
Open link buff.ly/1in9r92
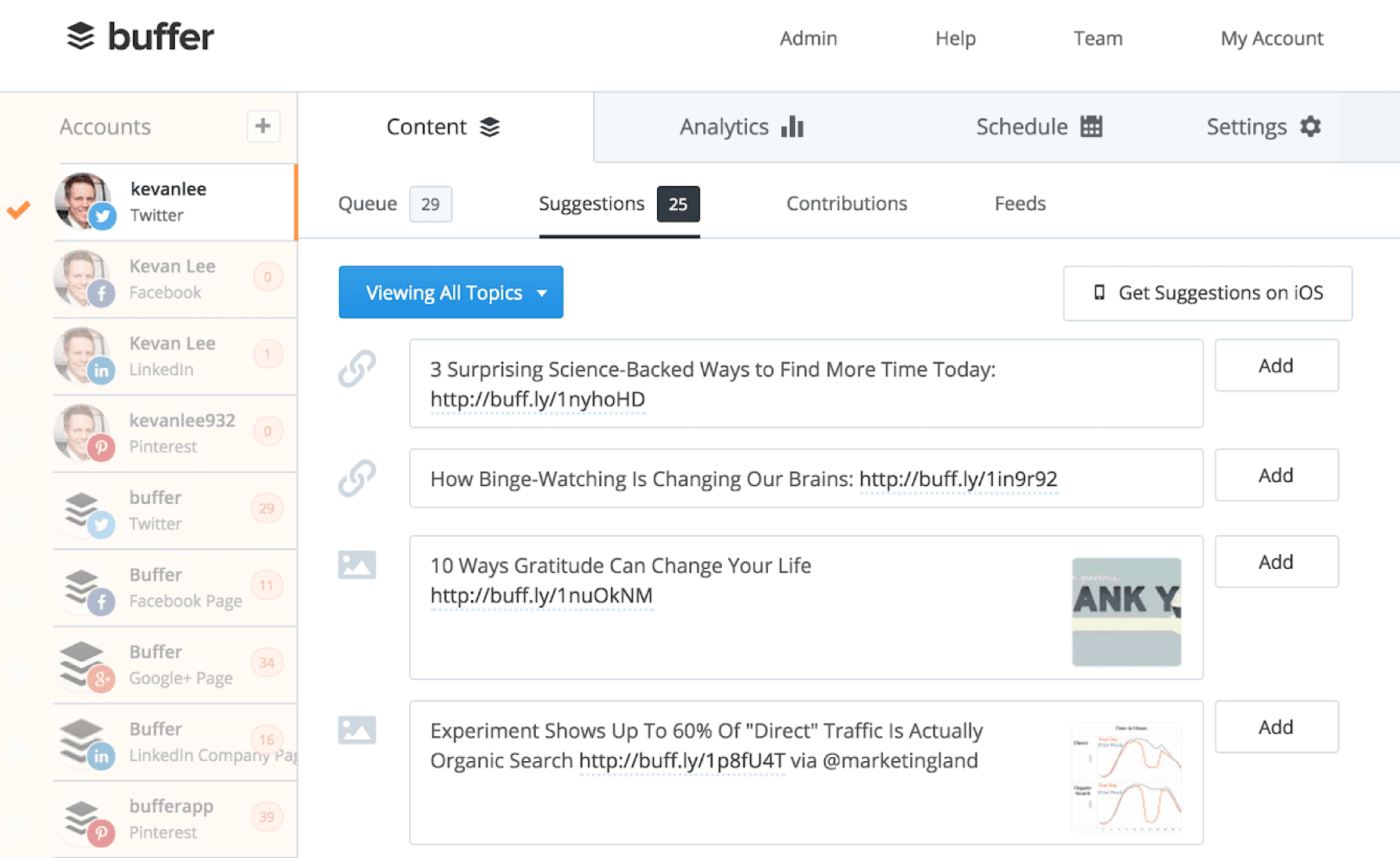958,478
